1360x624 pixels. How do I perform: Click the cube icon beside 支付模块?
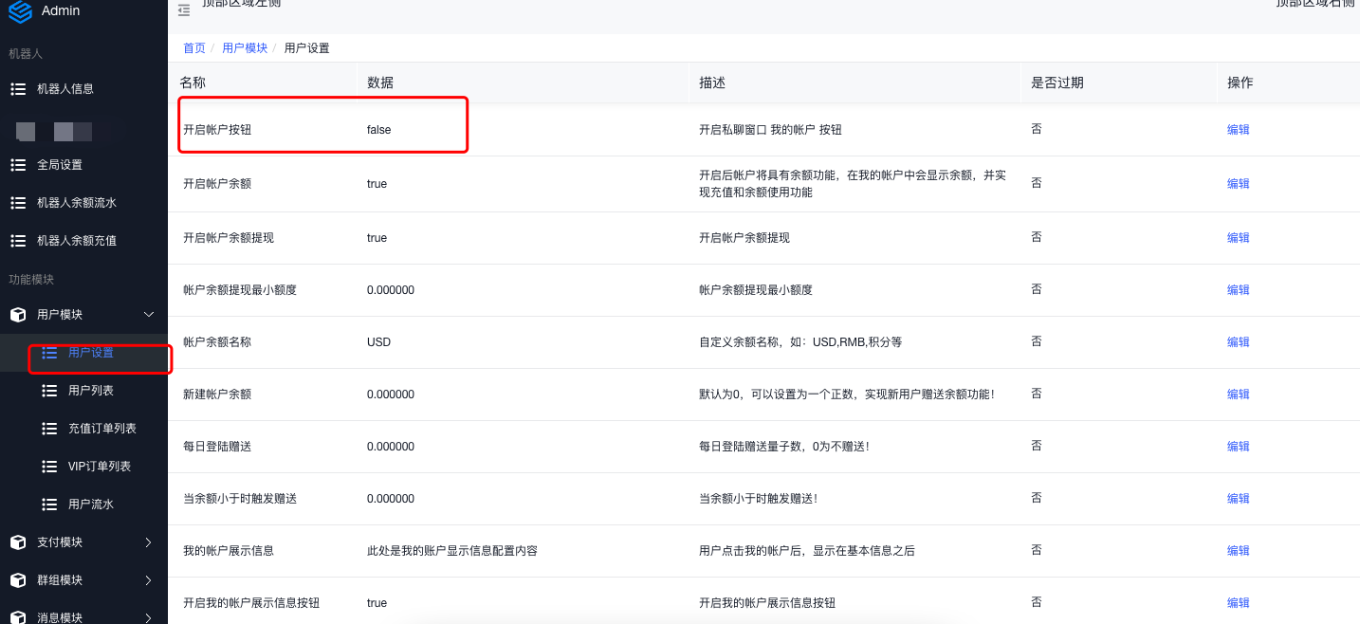[18, 543]
